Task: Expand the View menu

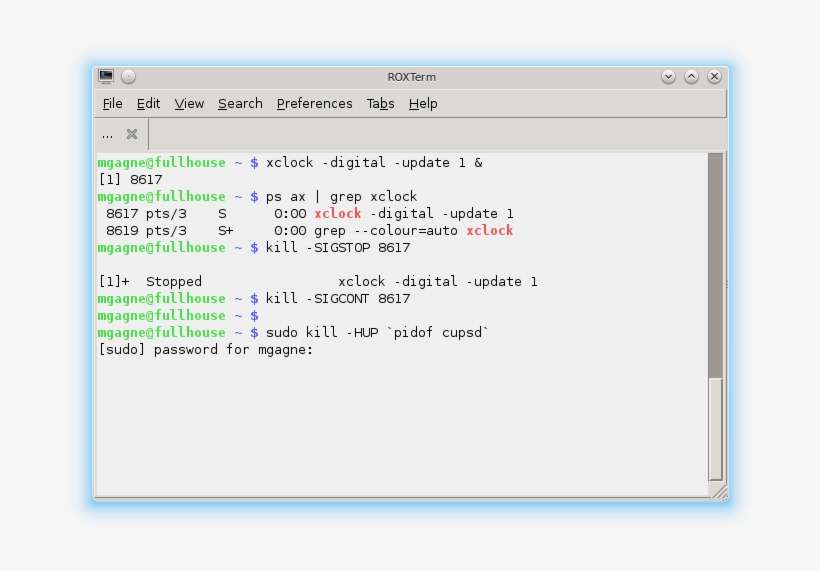Action: click(189, 104)
